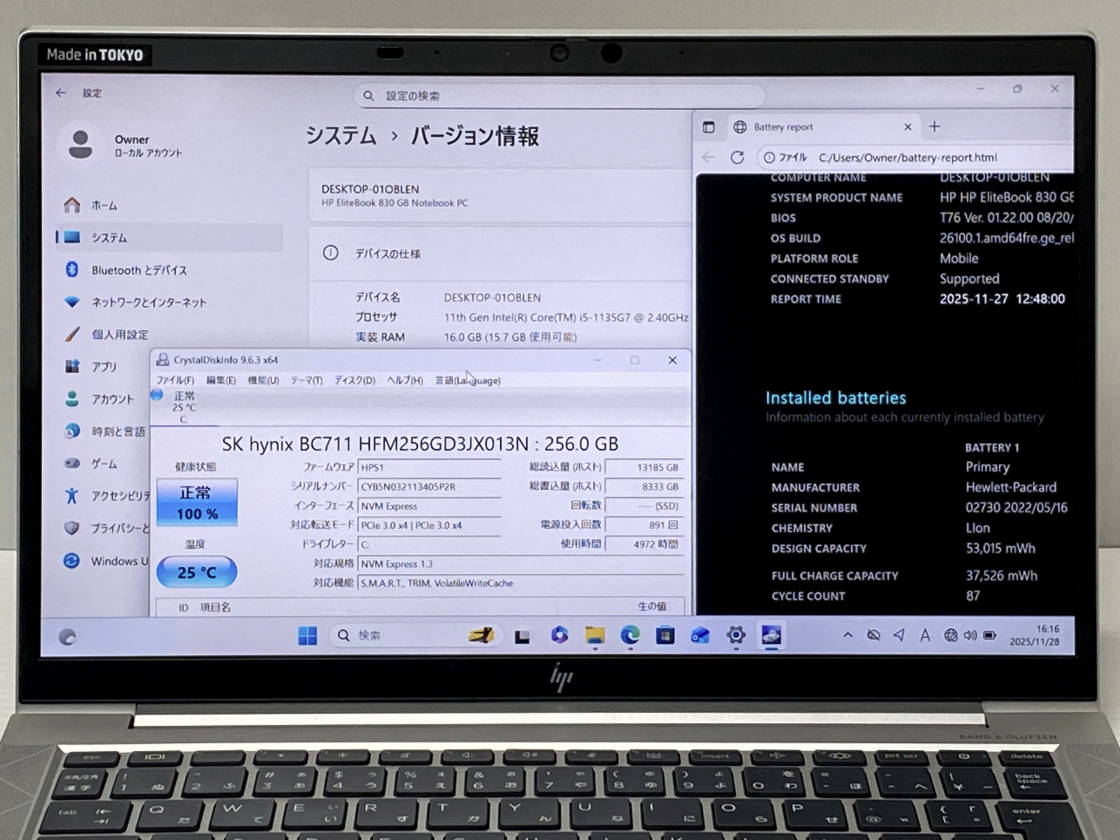
Task: Click the 25 °C temperature button
Action: (197, 572)
